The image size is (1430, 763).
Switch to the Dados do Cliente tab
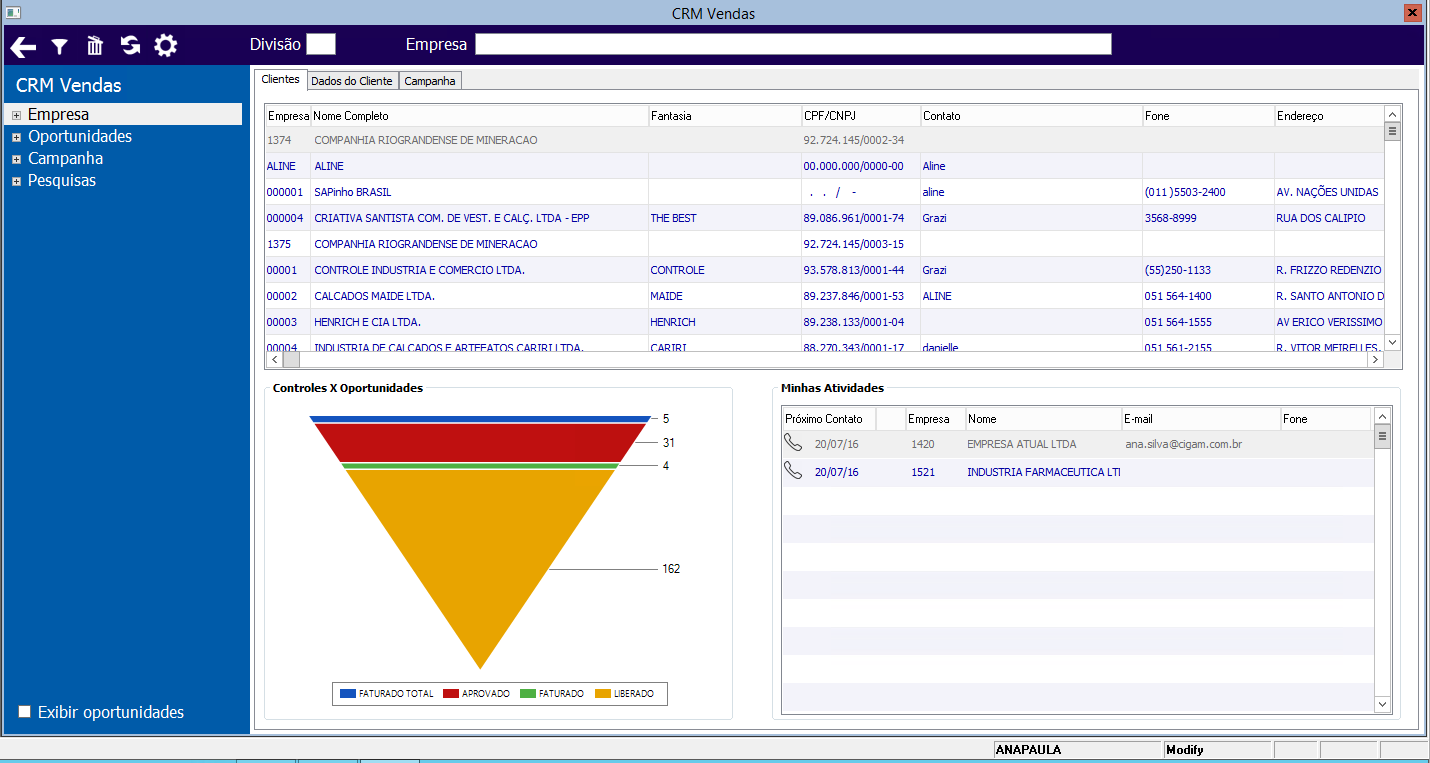(x=351, y=81)
